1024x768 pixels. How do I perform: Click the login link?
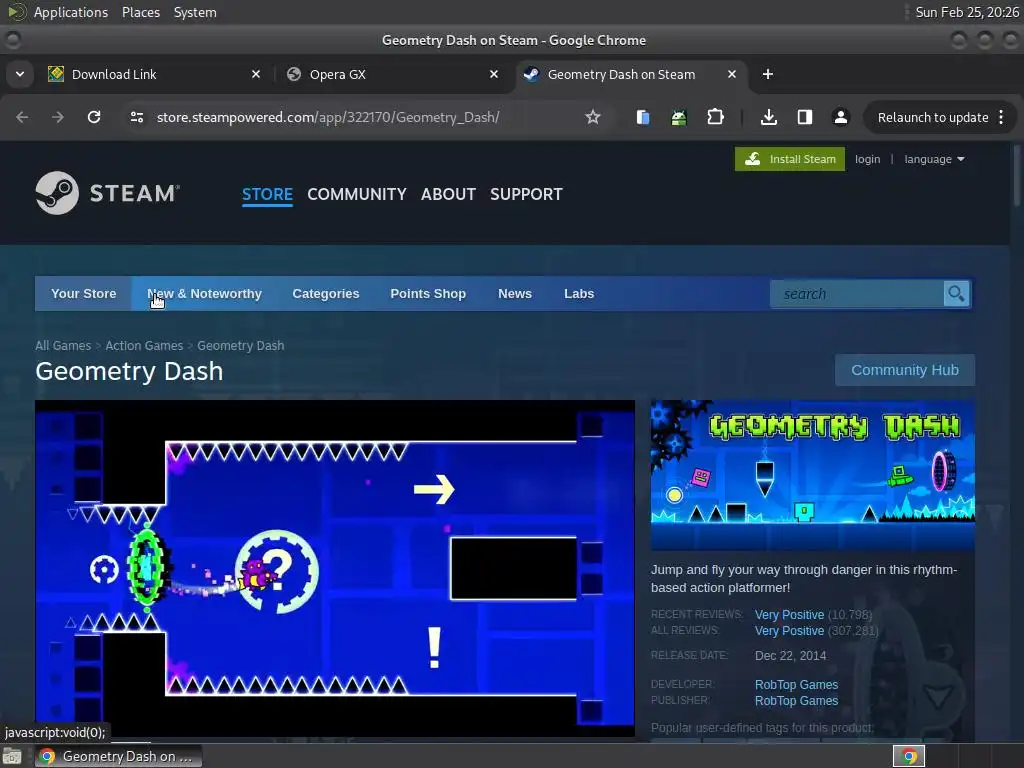point(867,159)
